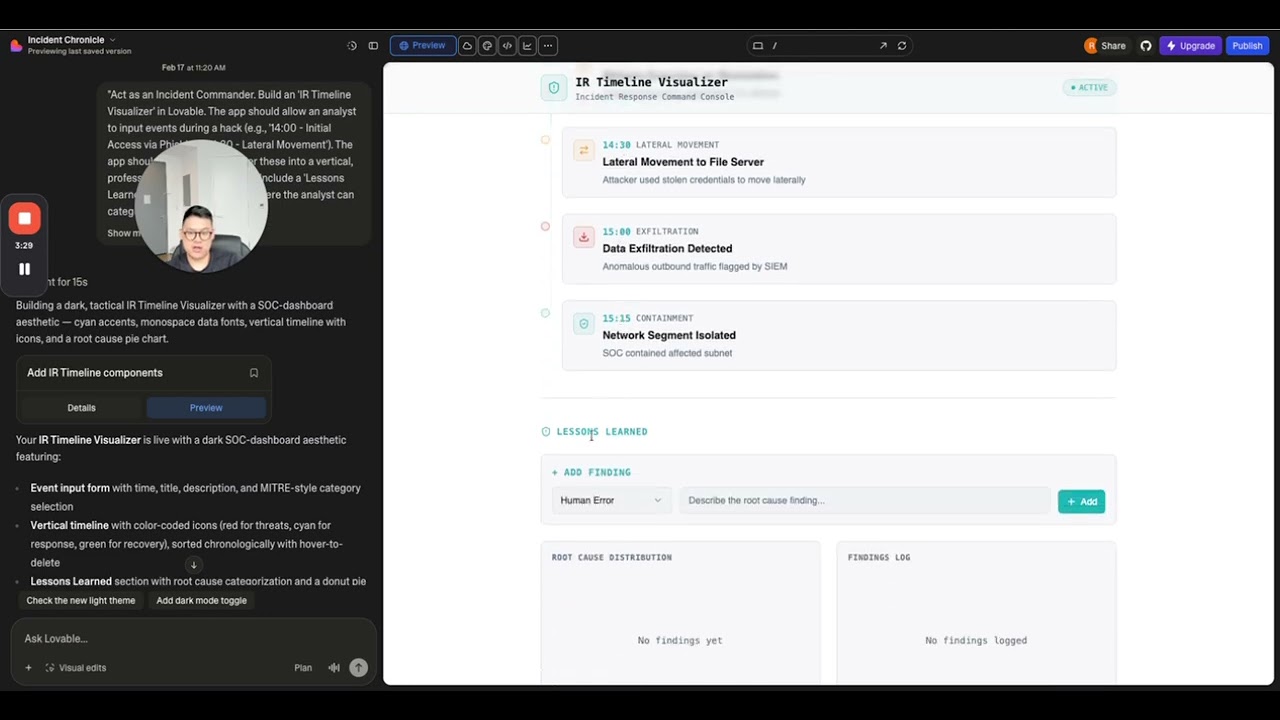Pause the screen recording
Screen dimensions: 1280x720
point(25,269)
